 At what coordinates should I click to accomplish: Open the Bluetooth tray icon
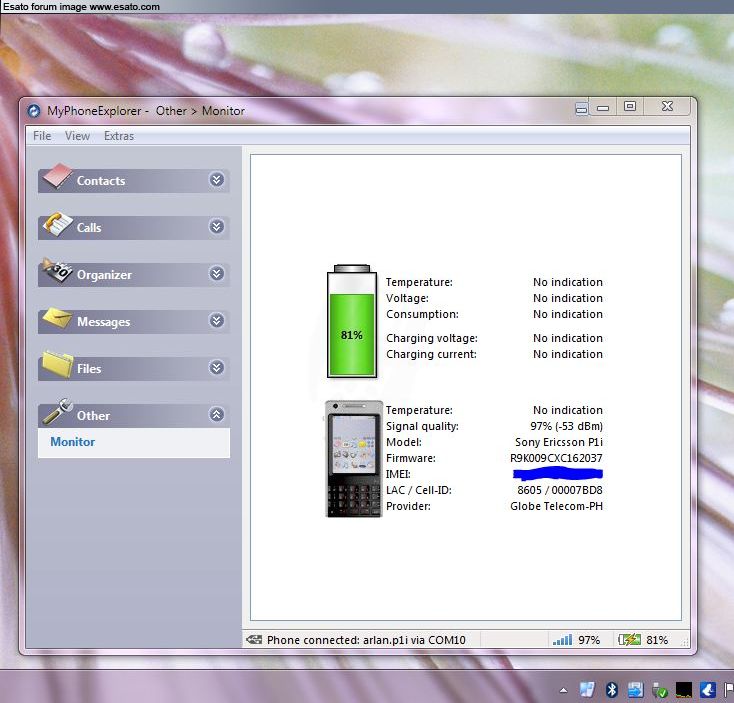coord(612,690)
